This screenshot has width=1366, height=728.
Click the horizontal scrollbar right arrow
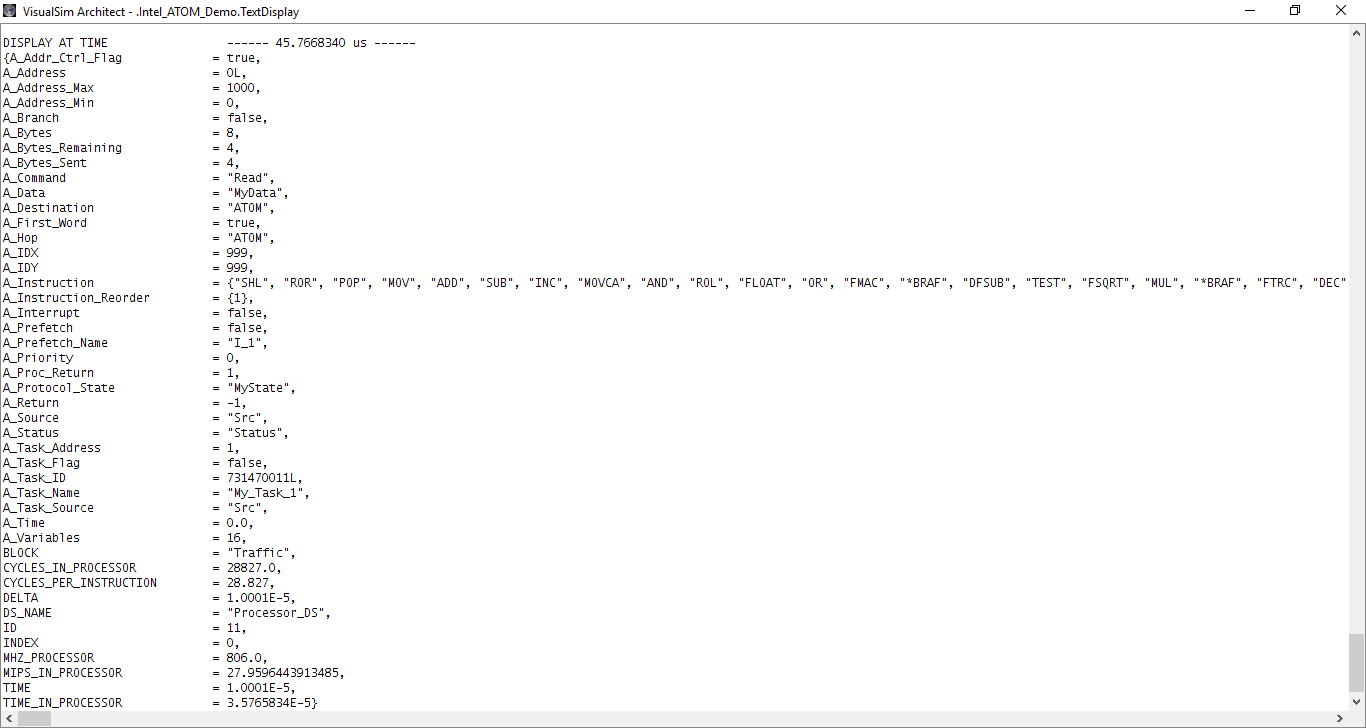tap(1341, 719)
